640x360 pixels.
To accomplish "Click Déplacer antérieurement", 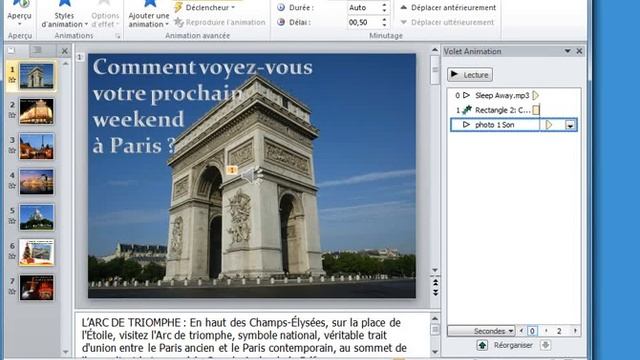I will (x=448, y=7).
